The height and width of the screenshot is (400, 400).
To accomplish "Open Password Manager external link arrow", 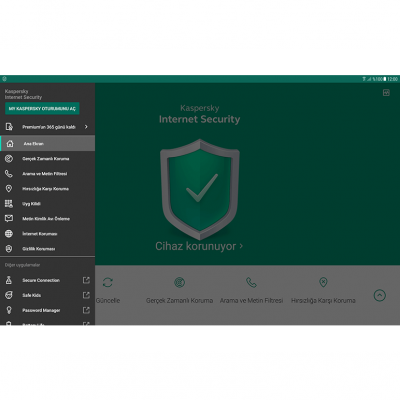I will 86,310.
